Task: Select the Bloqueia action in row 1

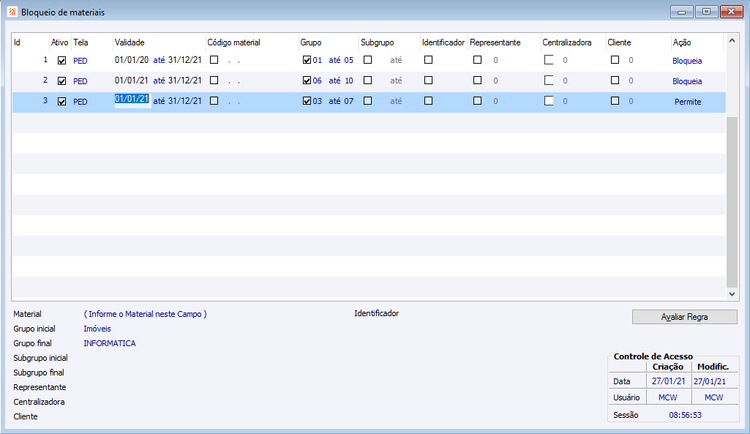Action: 687,61
